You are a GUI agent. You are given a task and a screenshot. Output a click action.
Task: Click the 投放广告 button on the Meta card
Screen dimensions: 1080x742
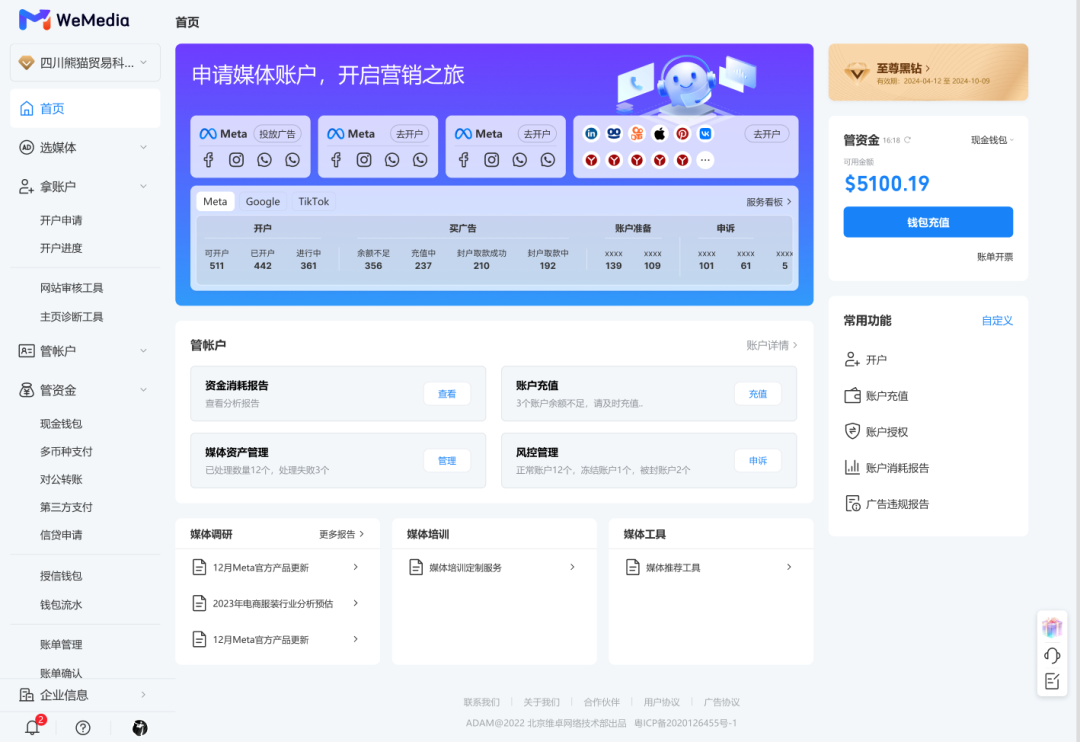point(277,134)
